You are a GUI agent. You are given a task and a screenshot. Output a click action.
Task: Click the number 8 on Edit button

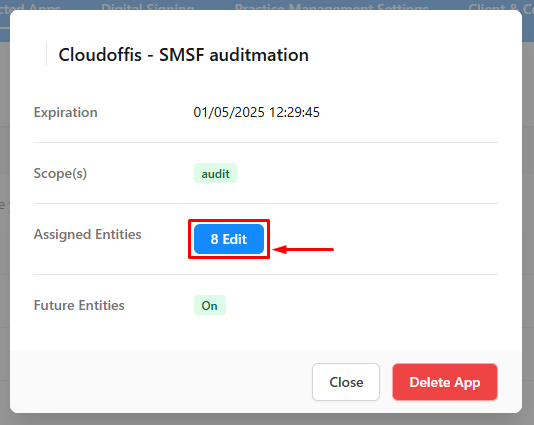pos(214,239)
